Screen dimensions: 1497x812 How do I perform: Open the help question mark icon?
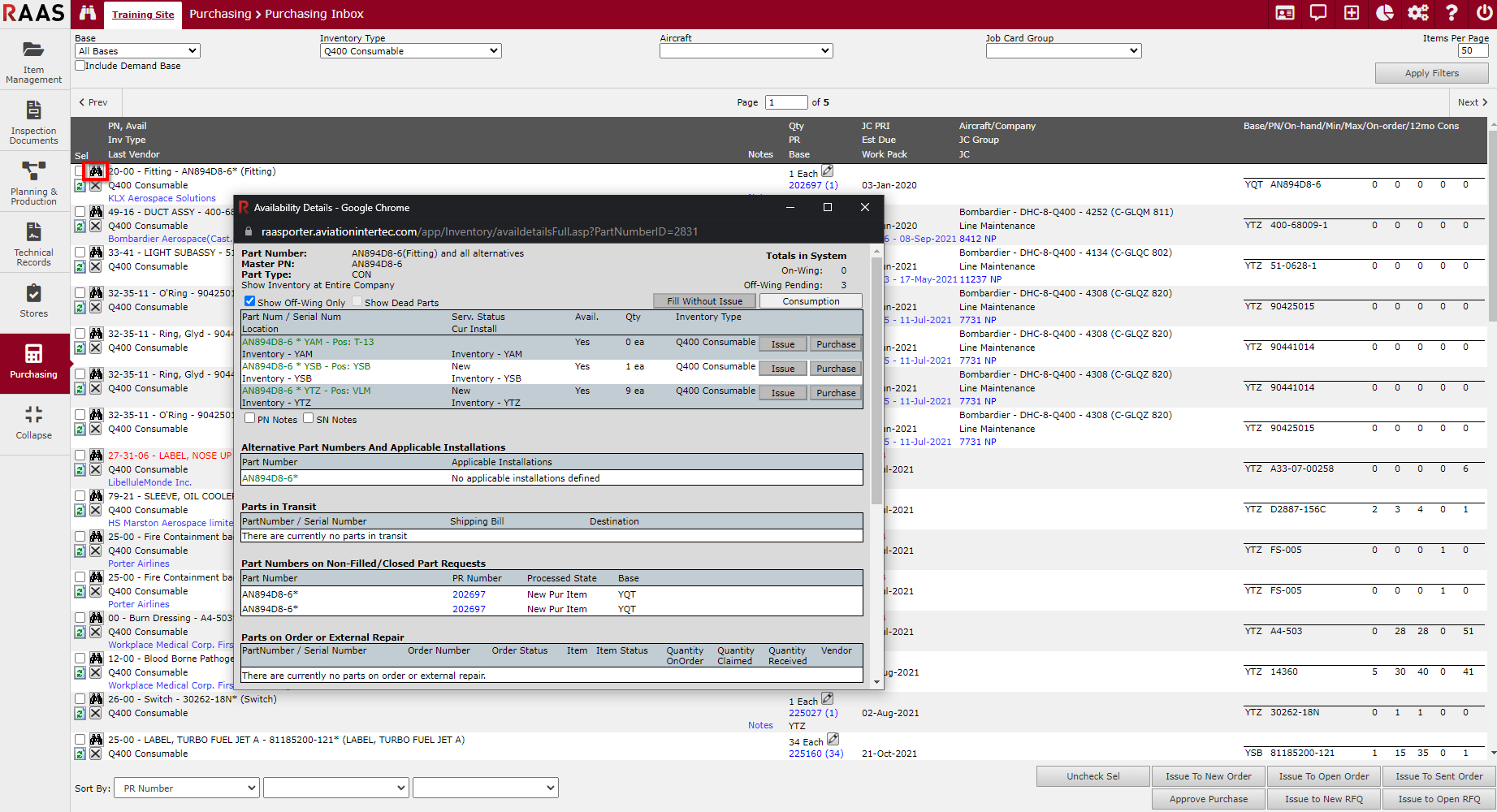[x=1452, y=13]
